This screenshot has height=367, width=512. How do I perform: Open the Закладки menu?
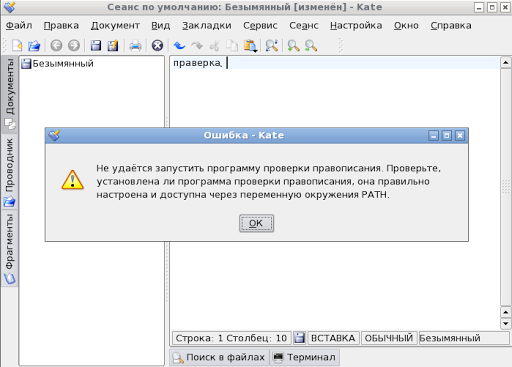(x=207, y=25)
